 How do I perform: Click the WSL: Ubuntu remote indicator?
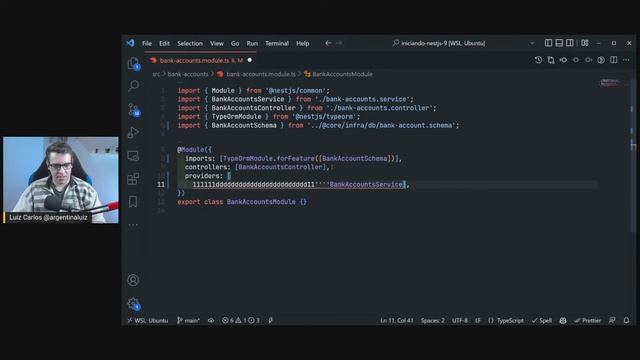[x=148, y=320]
